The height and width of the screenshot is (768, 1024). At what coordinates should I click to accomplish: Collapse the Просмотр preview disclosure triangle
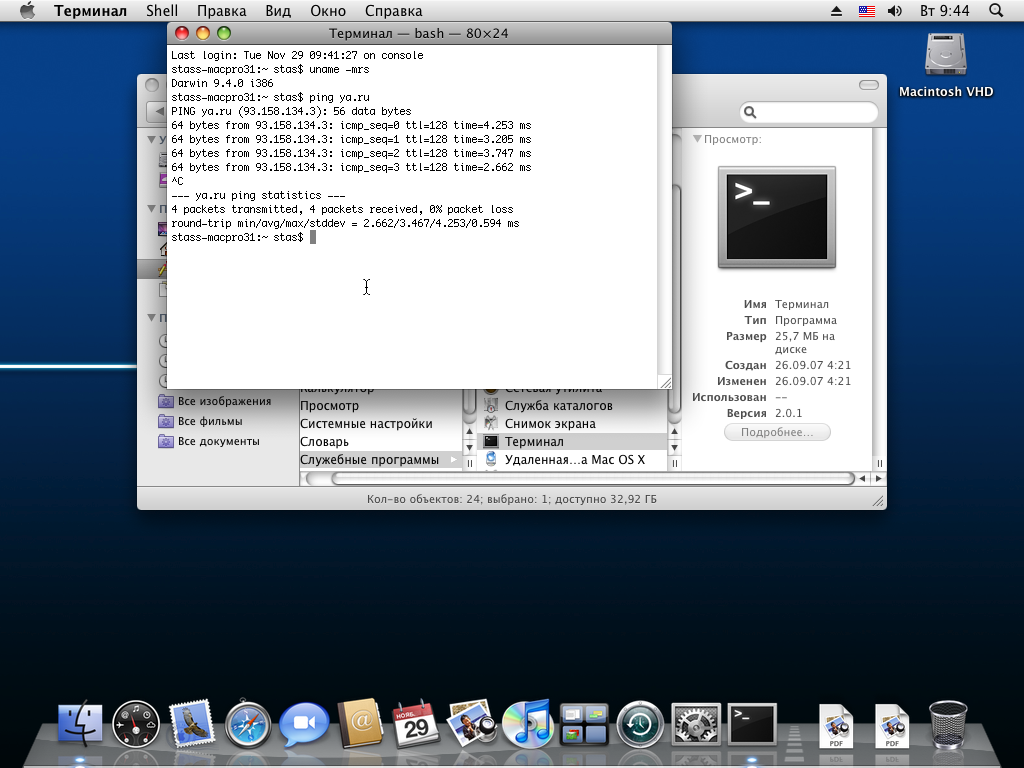[x=697, y=140]
